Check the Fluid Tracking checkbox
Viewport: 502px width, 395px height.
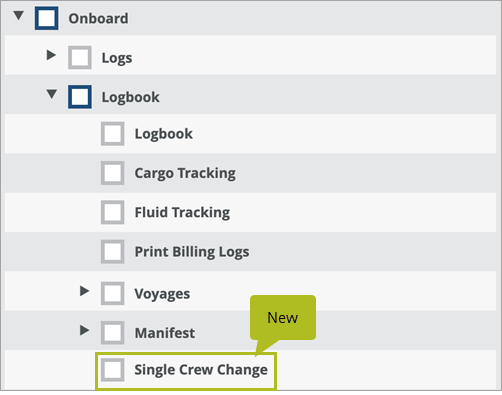click(113, 212)
